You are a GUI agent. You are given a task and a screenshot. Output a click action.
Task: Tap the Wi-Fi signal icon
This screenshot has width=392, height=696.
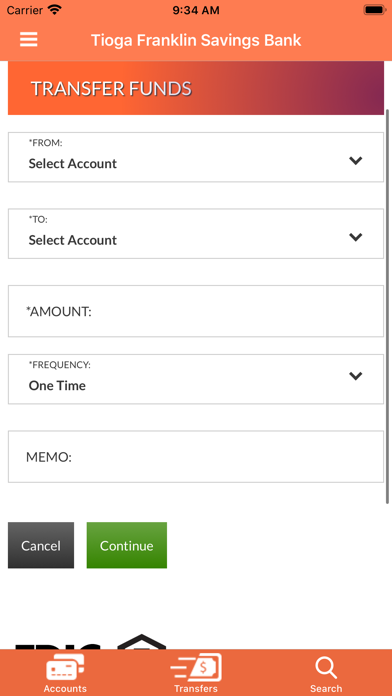coord(55,10)
